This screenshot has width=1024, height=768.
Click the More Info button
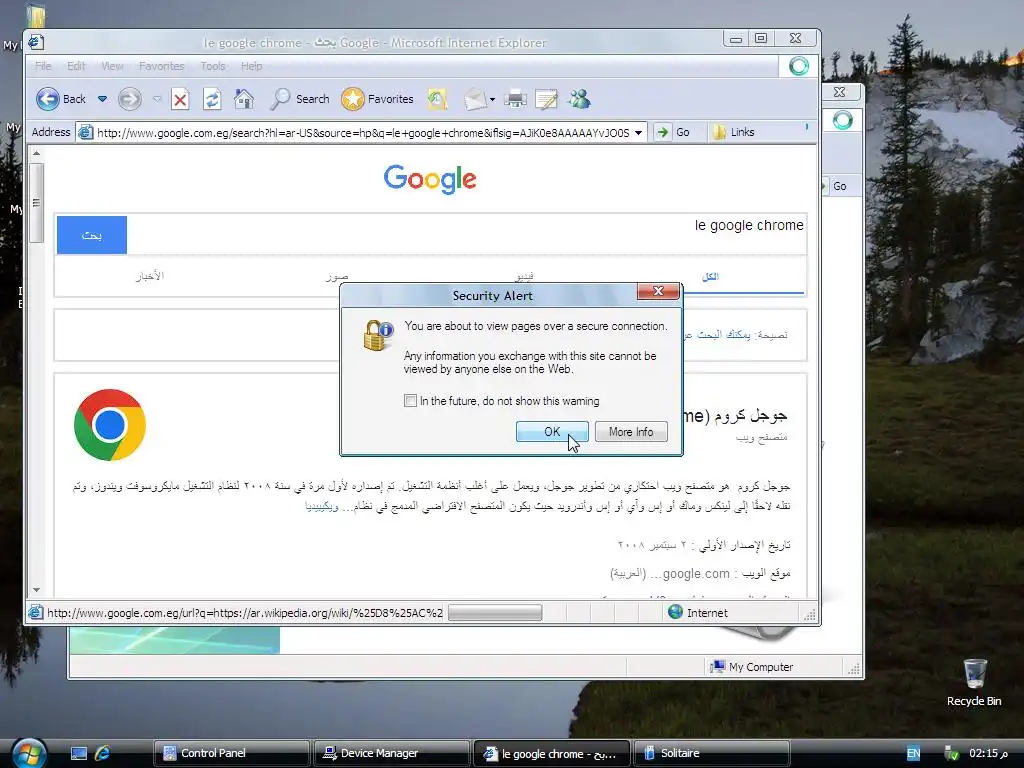(631, 432)
